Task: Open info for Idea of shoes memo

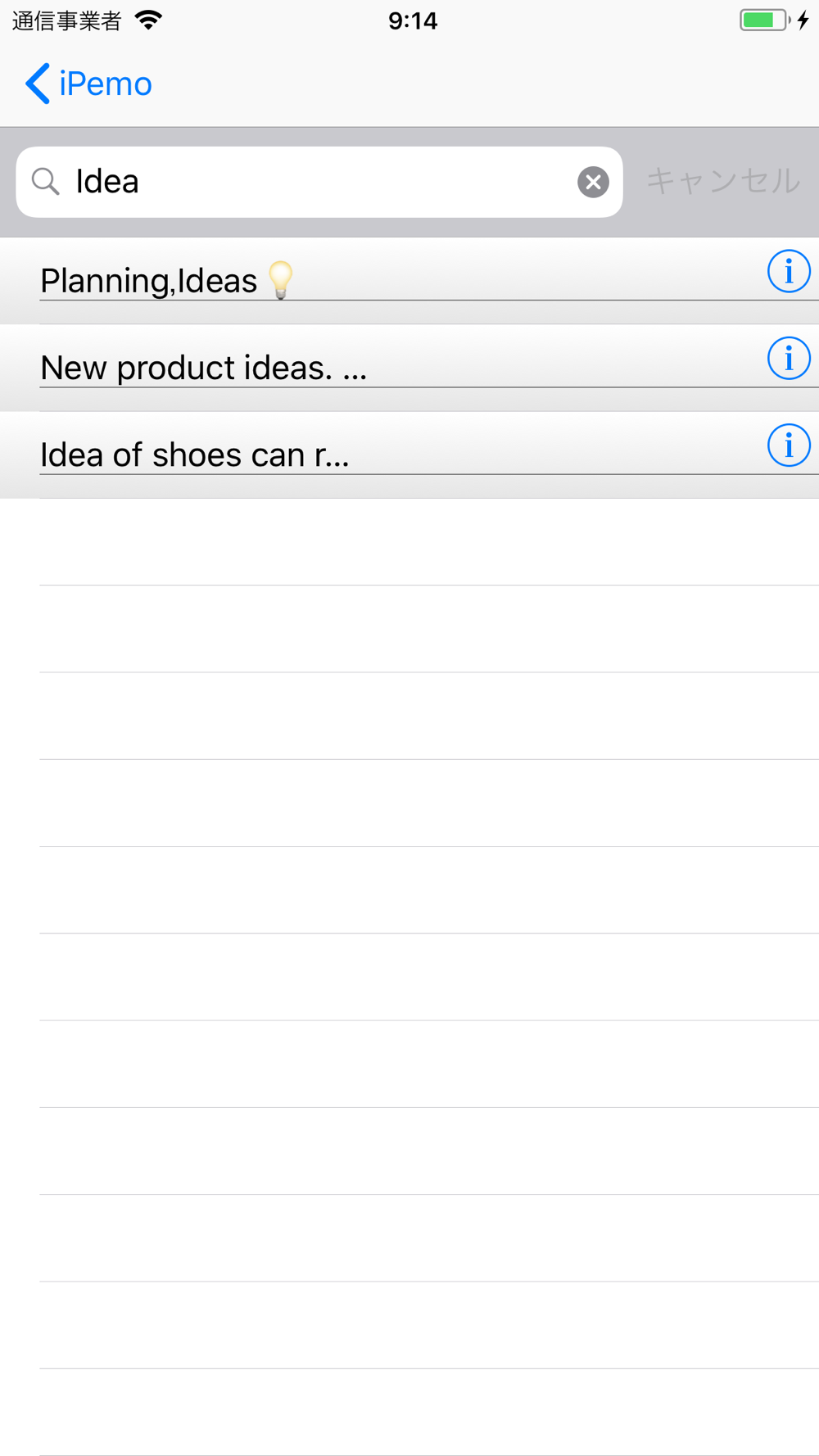Action: coord(789,445)
